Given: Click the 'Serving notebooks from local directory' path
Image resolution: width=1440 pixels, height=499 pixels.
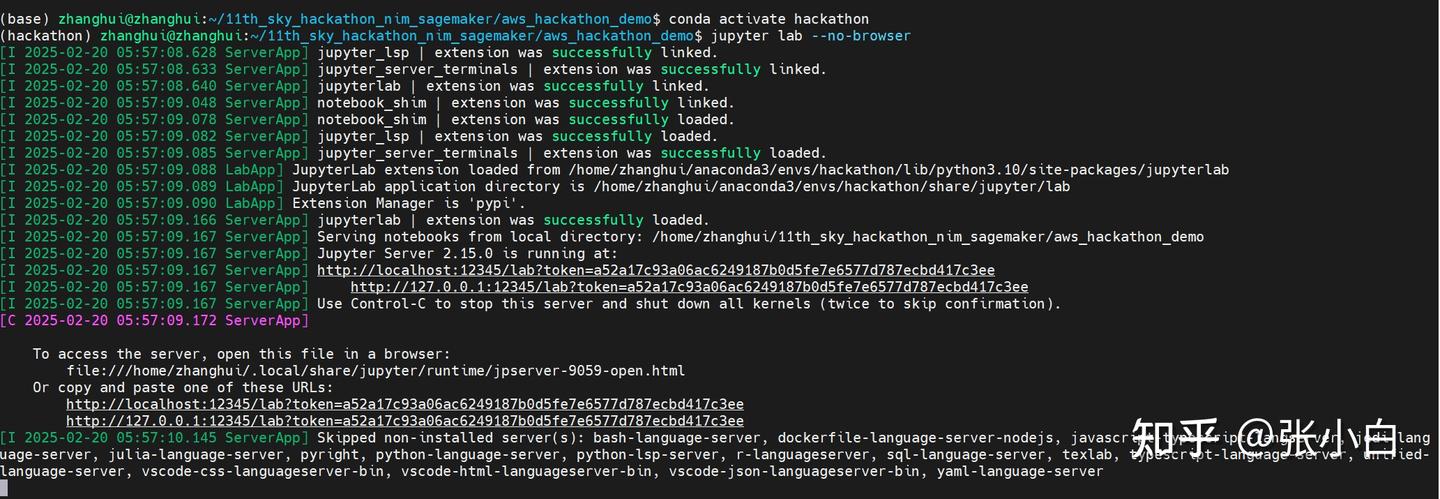Looking at the screenshot, I should coord(927,236).
